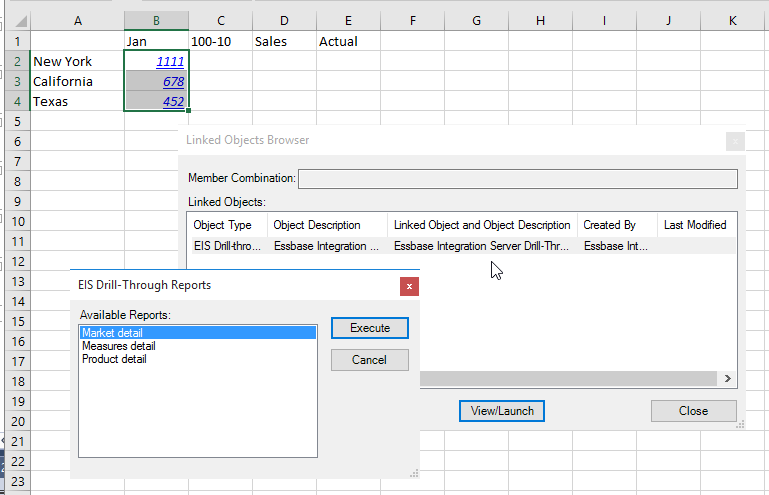The width and height of the screenshot is (769, 495).
Task: Click the Essbase Integration Server Drill-Thr... cell
Action: click(x=482, y=246)
